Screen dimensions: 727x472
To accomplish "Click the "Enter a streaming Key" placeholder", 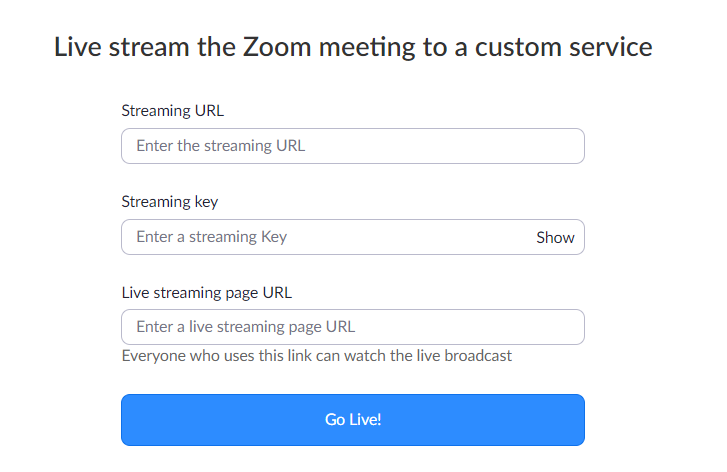I will (x=211, y=237).
